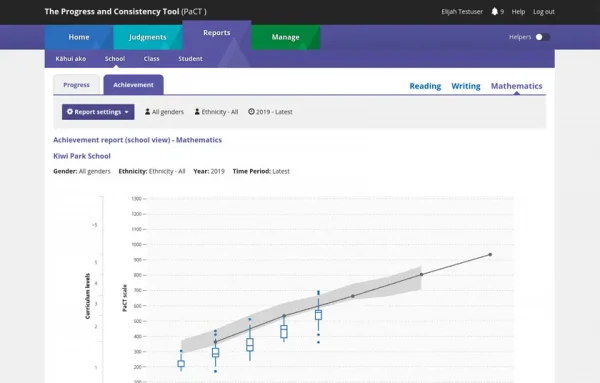The width and height of the screenshot is (600, 383).
Task: Go to the Home tab
Action: click(79, 37)
